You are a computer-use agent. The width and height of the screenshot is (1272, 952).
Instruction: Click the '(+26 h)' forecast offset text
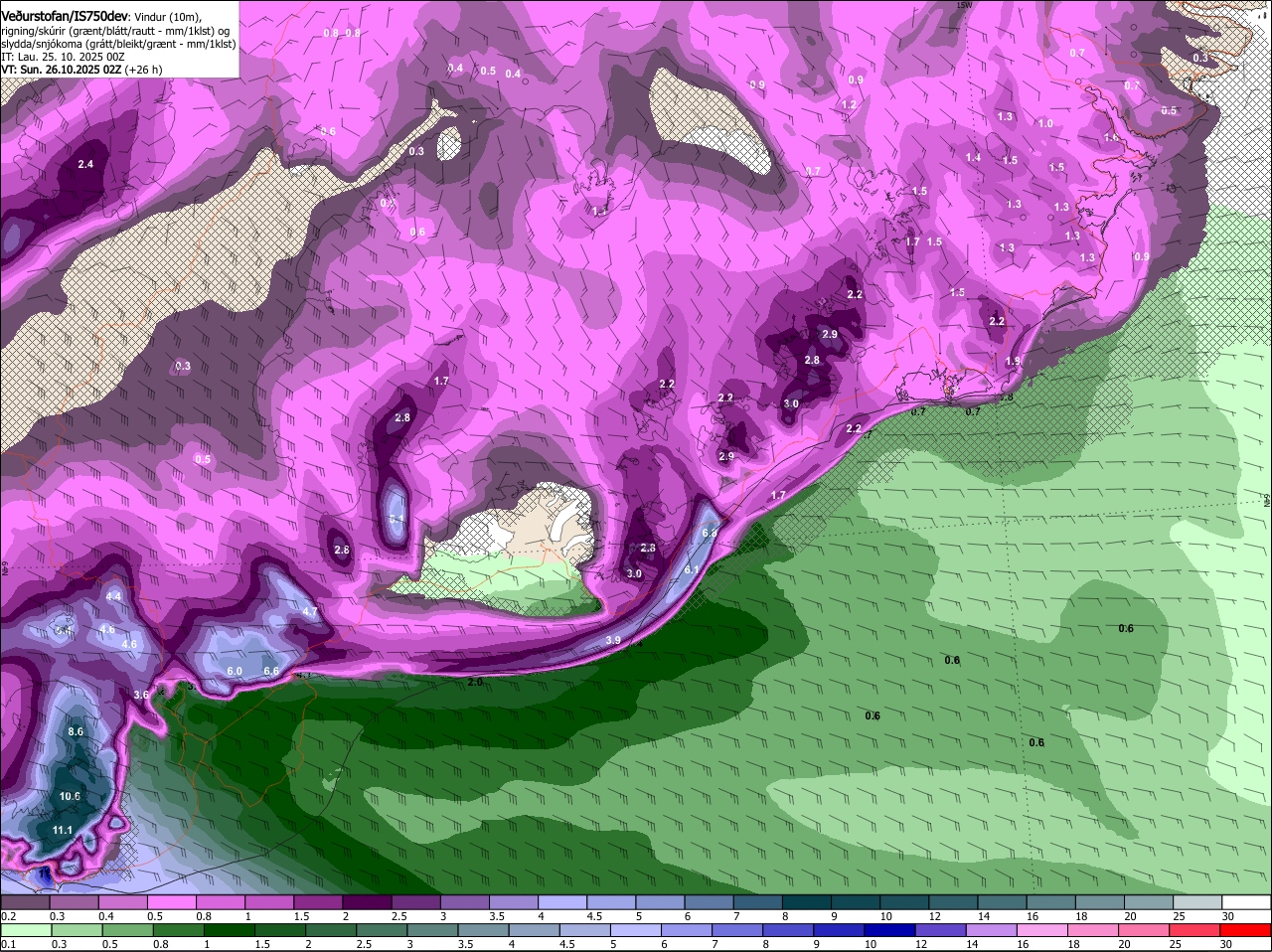(x=145, y=70)
